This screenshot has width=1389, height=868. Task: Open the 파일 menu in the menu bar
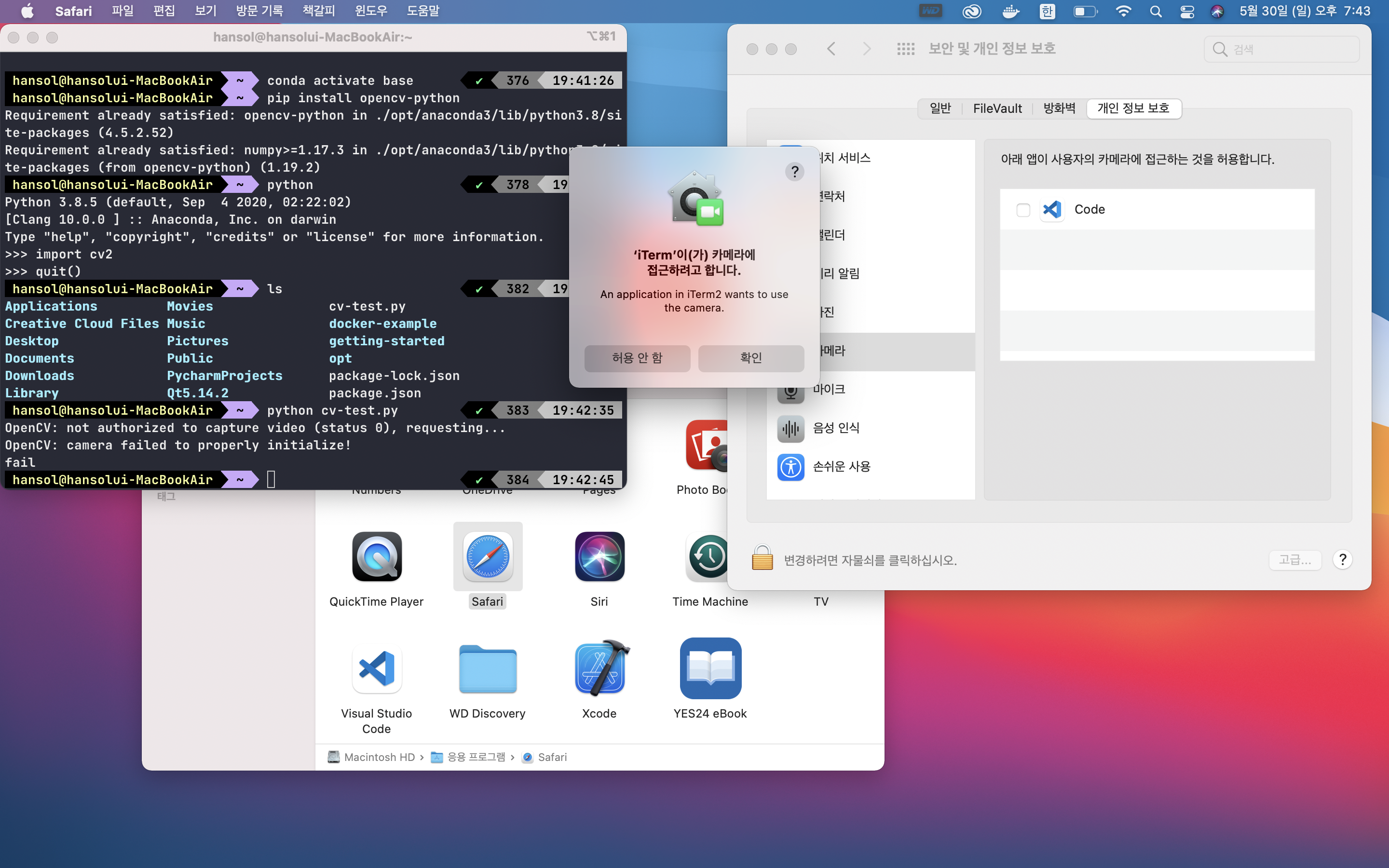[x=123, y=11]
